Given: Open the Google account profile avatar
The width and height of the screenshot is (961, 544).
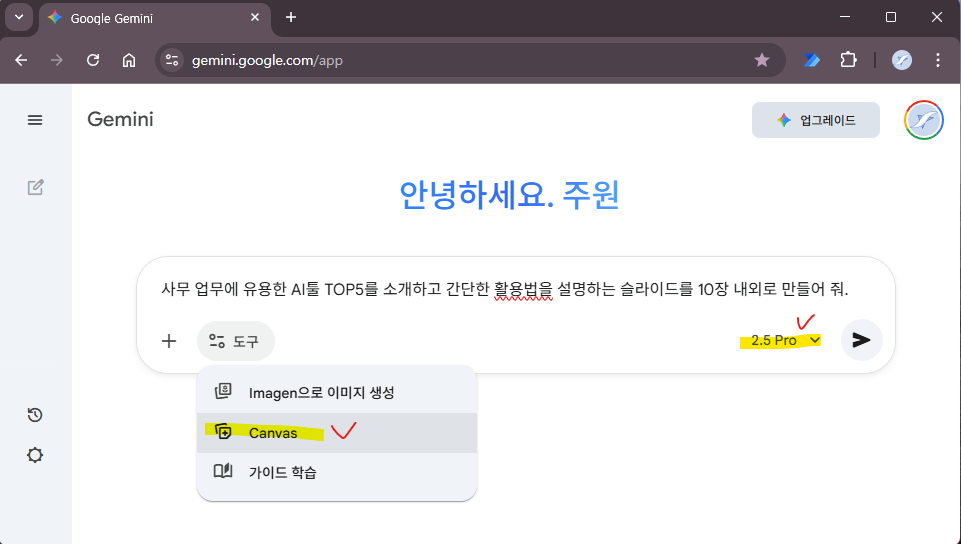Looking at the screenshot, I should (923, 121).
